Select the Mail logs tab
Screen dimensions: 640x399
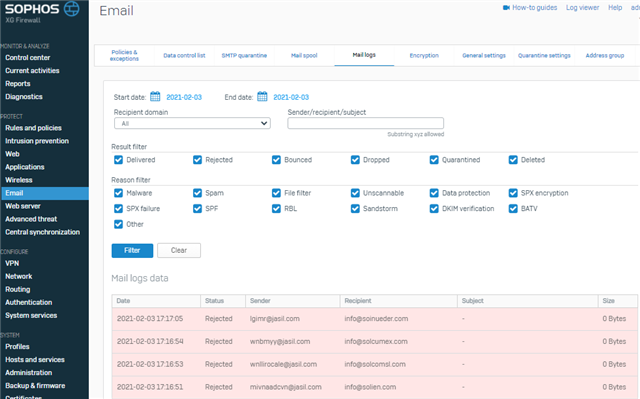(x=364, y=55)
